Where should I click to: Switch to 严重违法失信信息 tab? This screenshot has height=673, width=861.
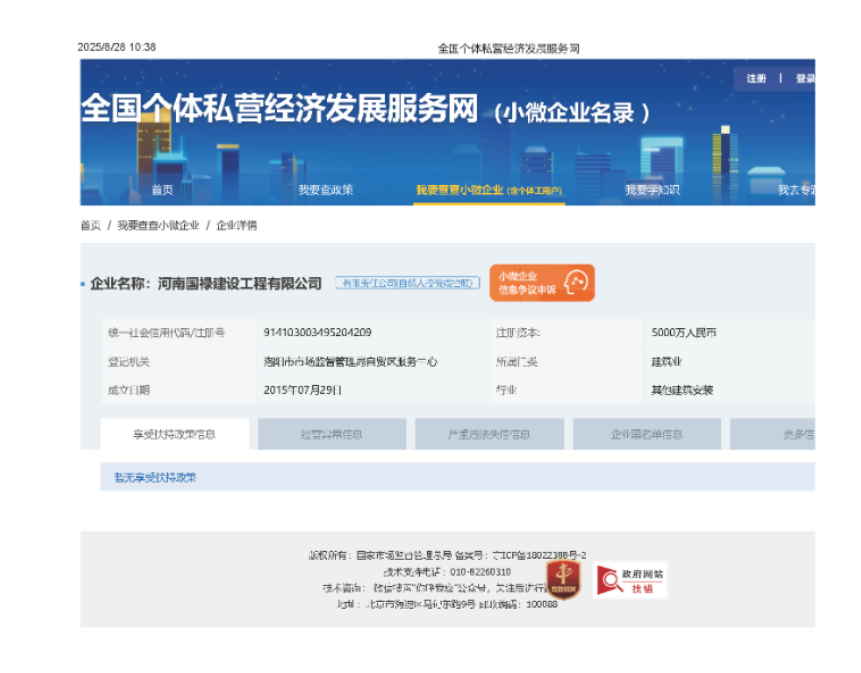tap(489, 435)
